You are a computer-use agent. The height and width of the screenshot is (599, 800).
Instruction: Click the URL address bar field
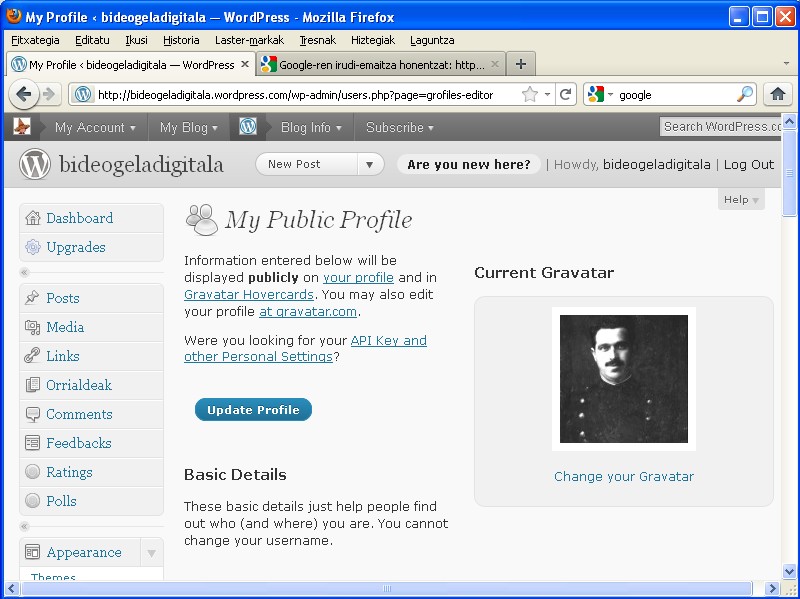306,95
